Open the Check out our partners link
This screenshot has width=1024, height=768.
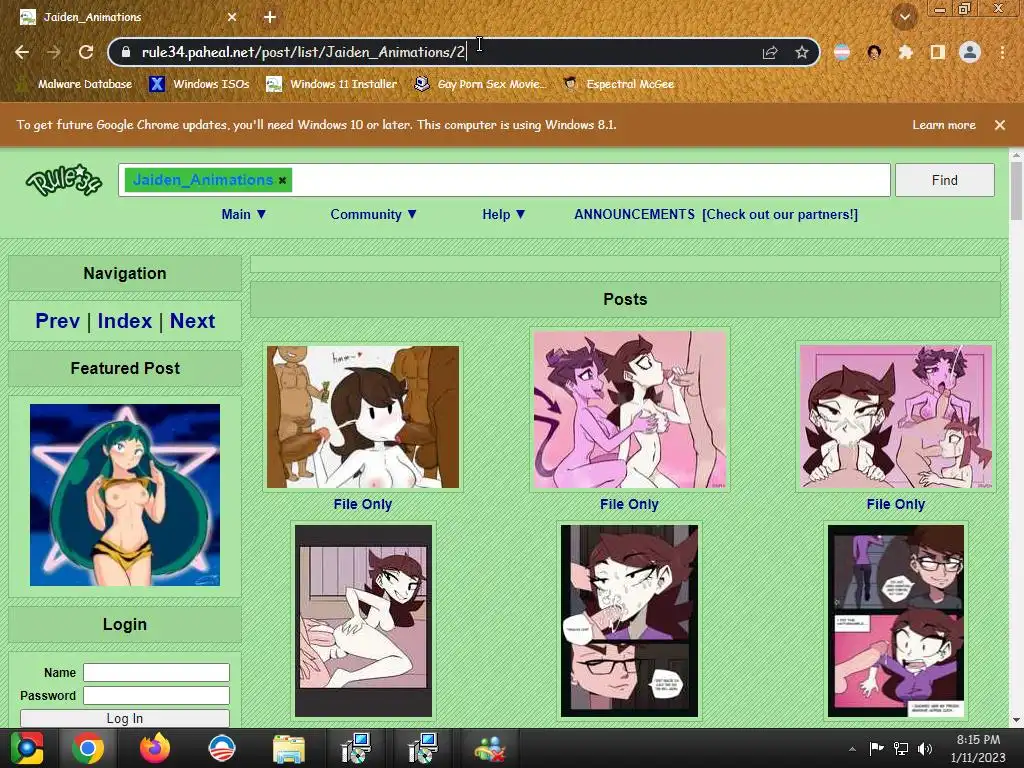[x=780, y=214]
